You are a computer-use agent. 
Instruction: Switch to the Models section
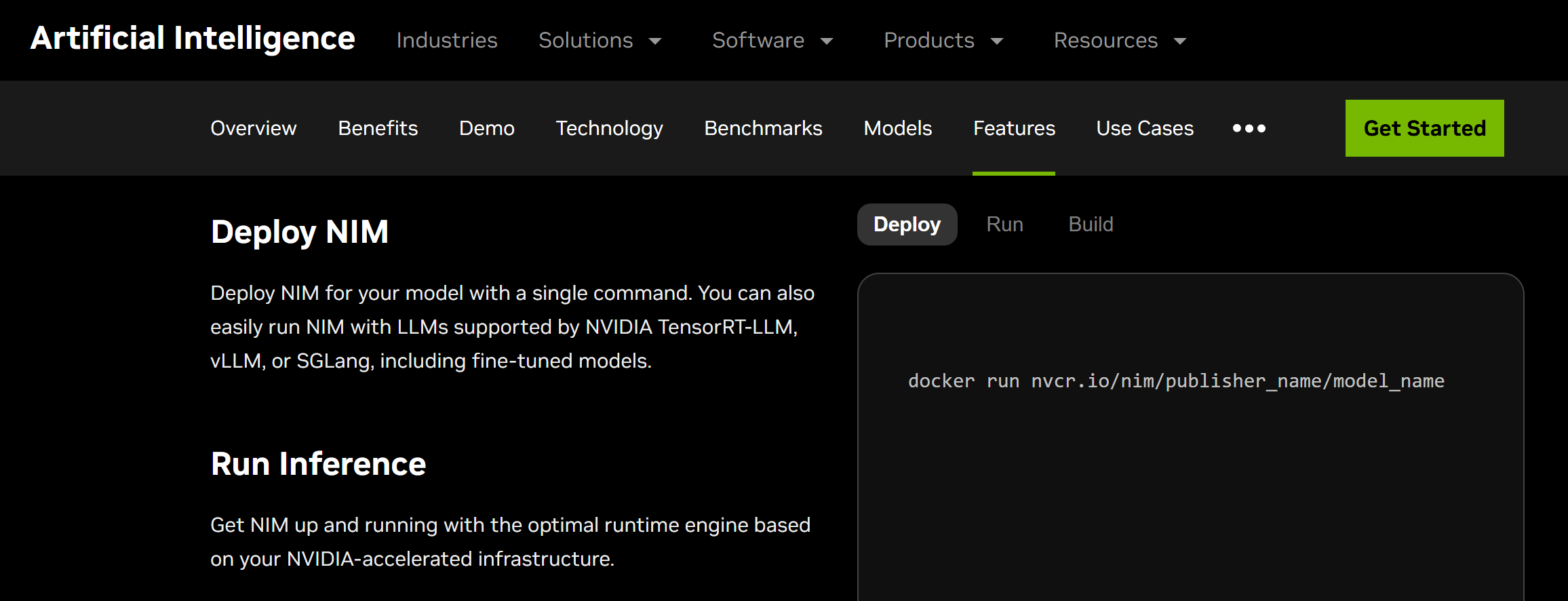click(897, 128)
